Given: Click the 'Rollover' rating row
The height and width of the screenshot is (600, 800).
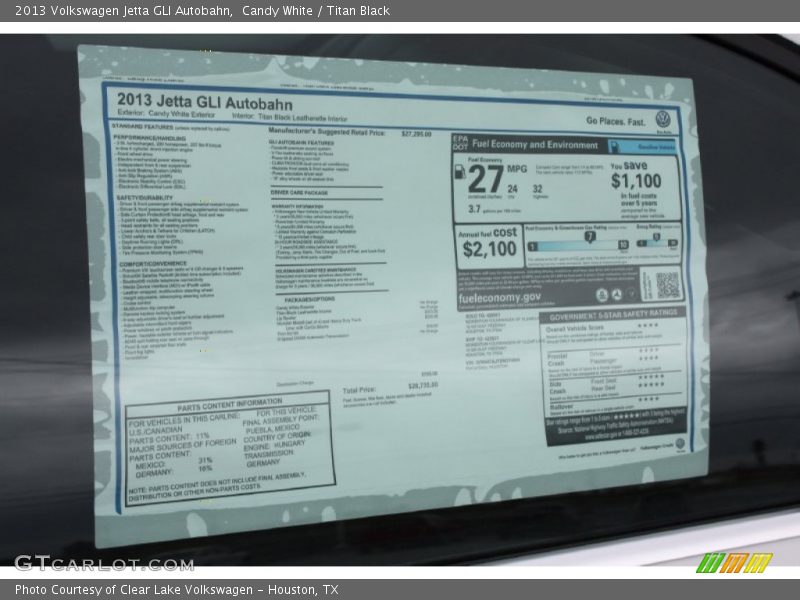Looking at the screenshot, I should click(x=605, y=403).
